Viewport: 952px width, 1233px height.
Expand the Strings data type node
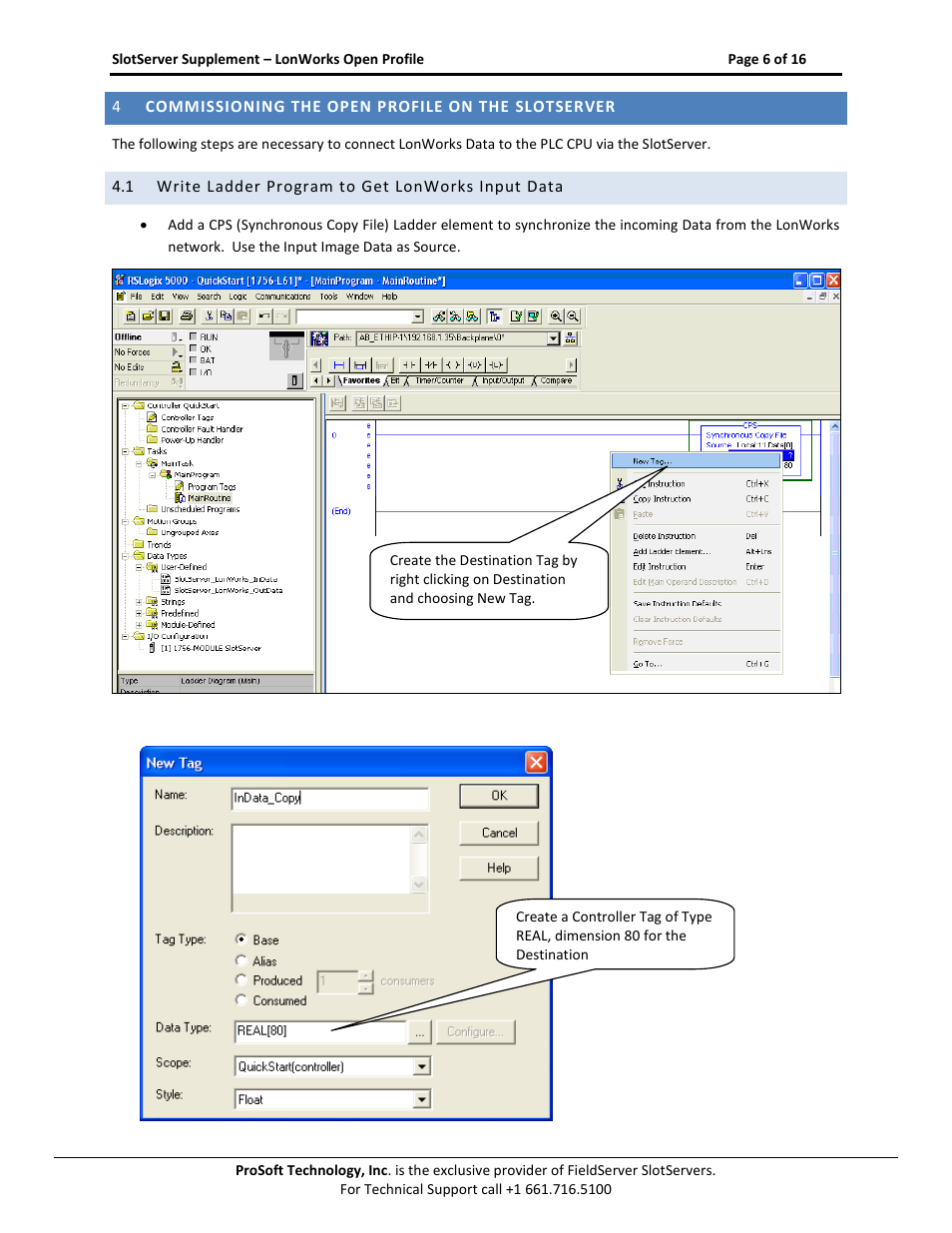(x=139, y=602)
